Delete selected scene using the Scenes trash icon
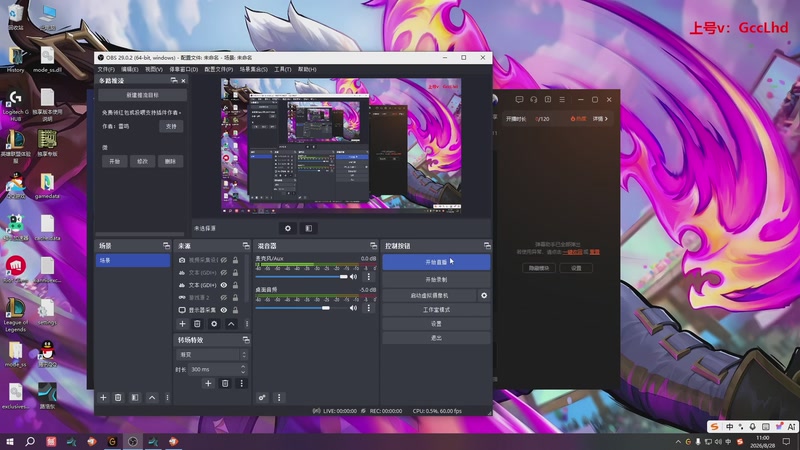Screen dimensions: 800x450 point(118,397)
